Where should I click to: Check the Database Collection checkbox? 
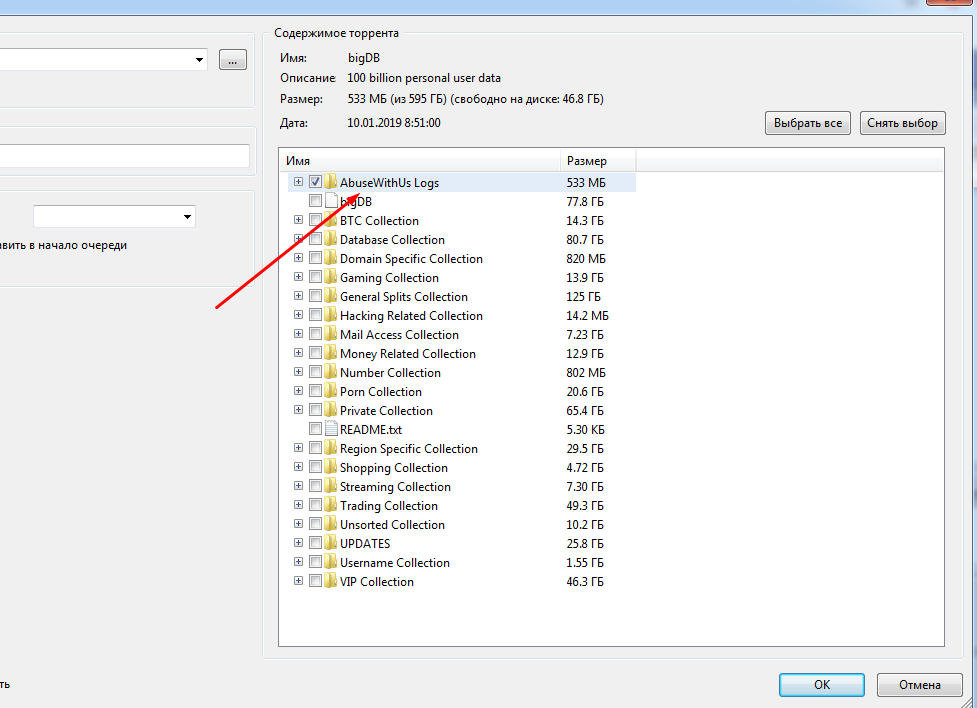(315, 240)
